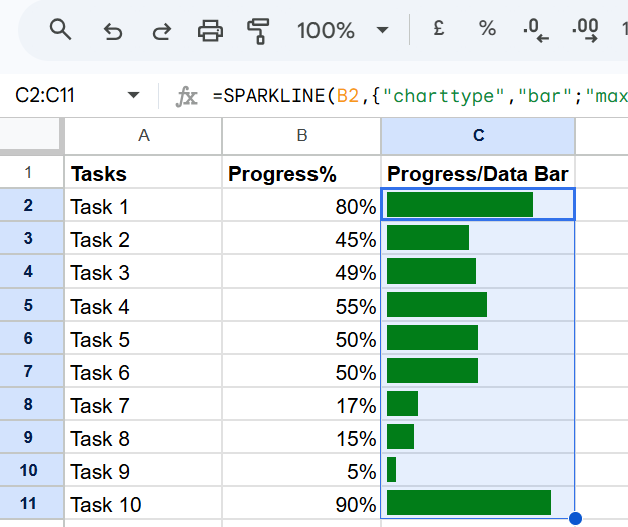Screen dimensions: 628x527
Task: Click the Tasks header cell
Action: (143, 172)
